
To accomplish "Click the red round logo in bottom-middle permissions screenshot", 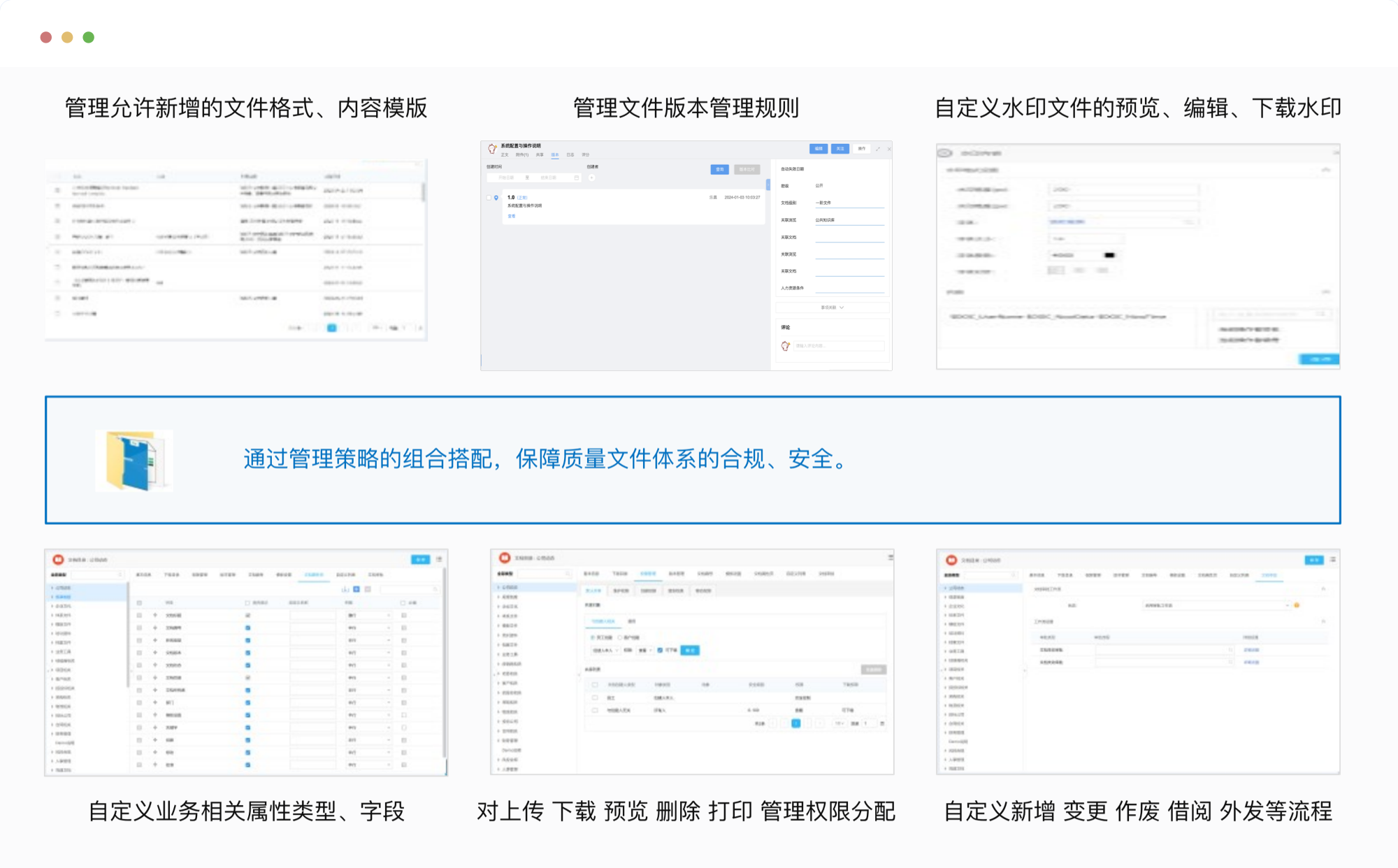I will (505, 558).
